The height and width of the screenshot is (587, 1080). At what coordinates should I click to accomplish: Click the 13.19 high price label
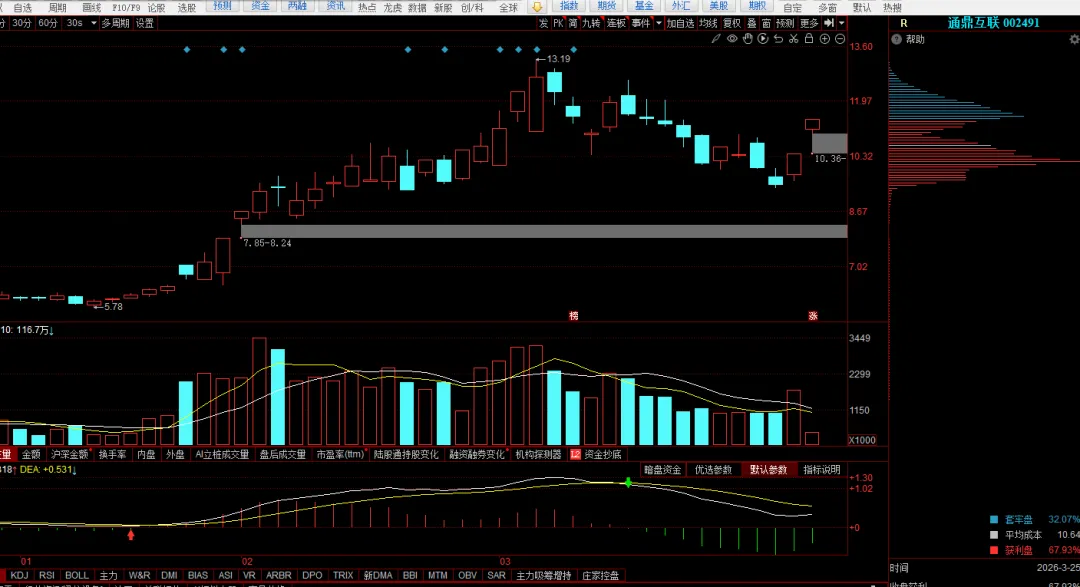pos(558,59)
